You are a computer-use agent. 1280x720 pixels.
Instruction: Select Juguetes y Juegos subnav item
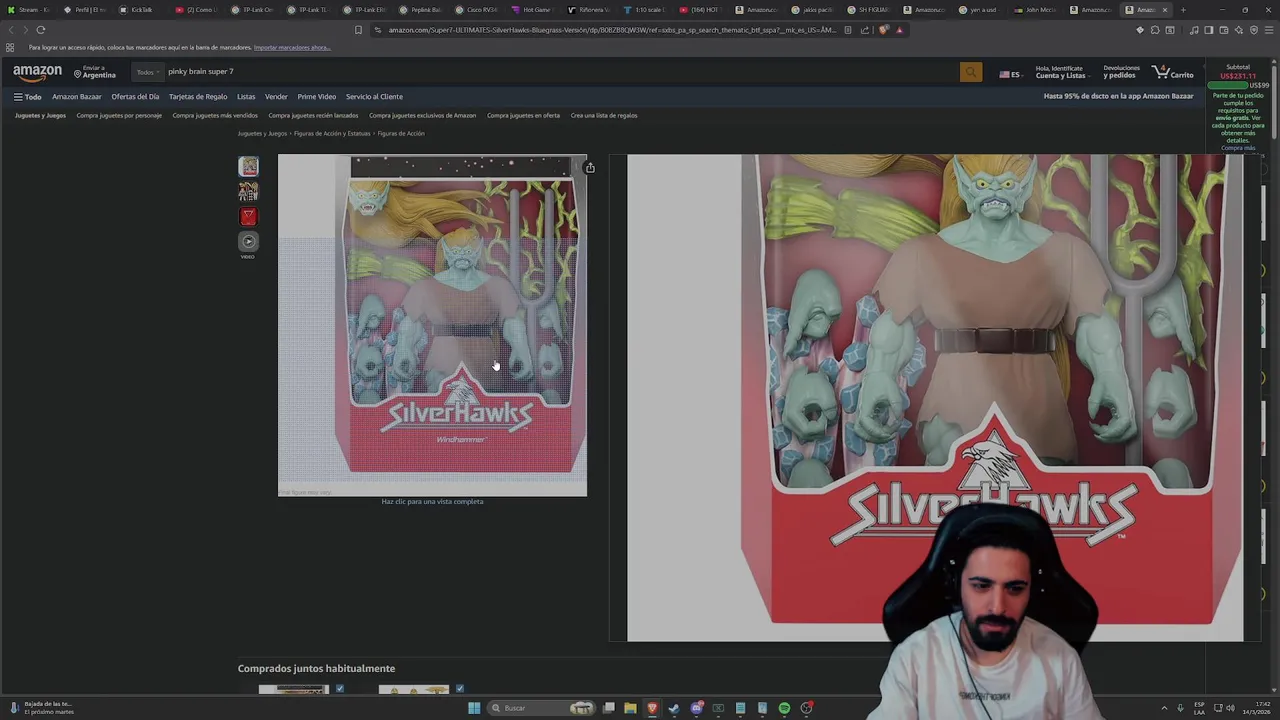40,115
